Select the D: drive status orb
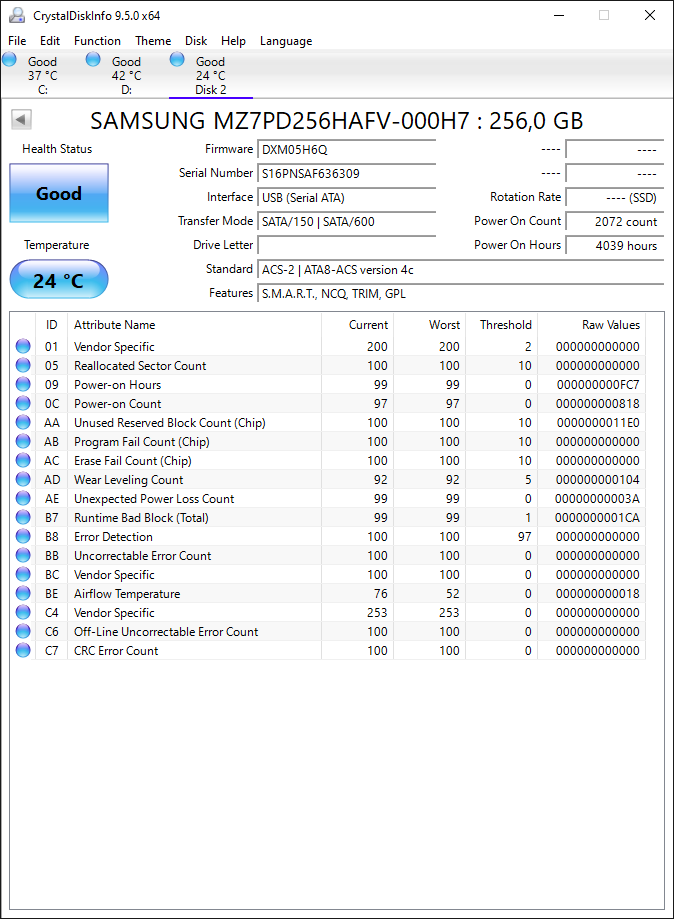Viewport: 674px width, 919px height. click(x=93, y=59)
